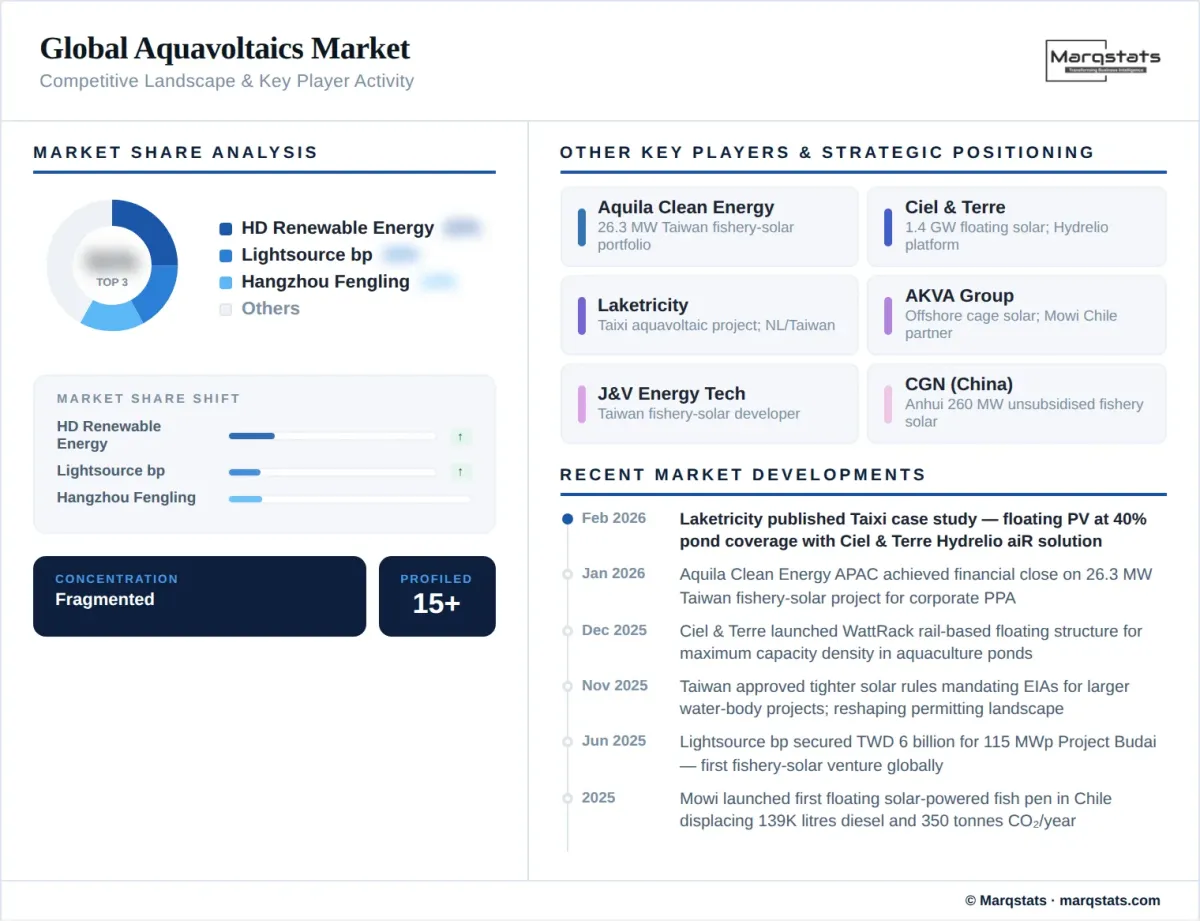Click the Lightsource bp share shift bar
The image size is (1200, 921).
[332, 472]
